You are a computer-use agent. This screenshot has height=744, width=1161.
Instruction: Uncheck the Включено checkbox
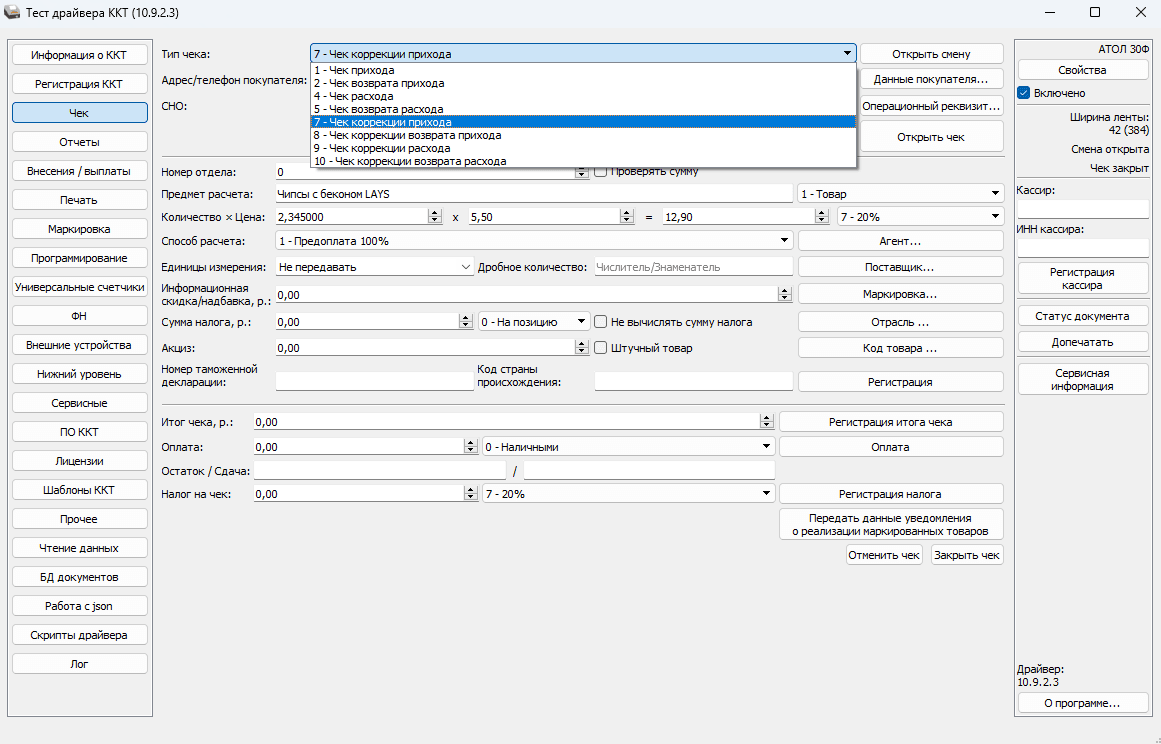[1024, 93]
